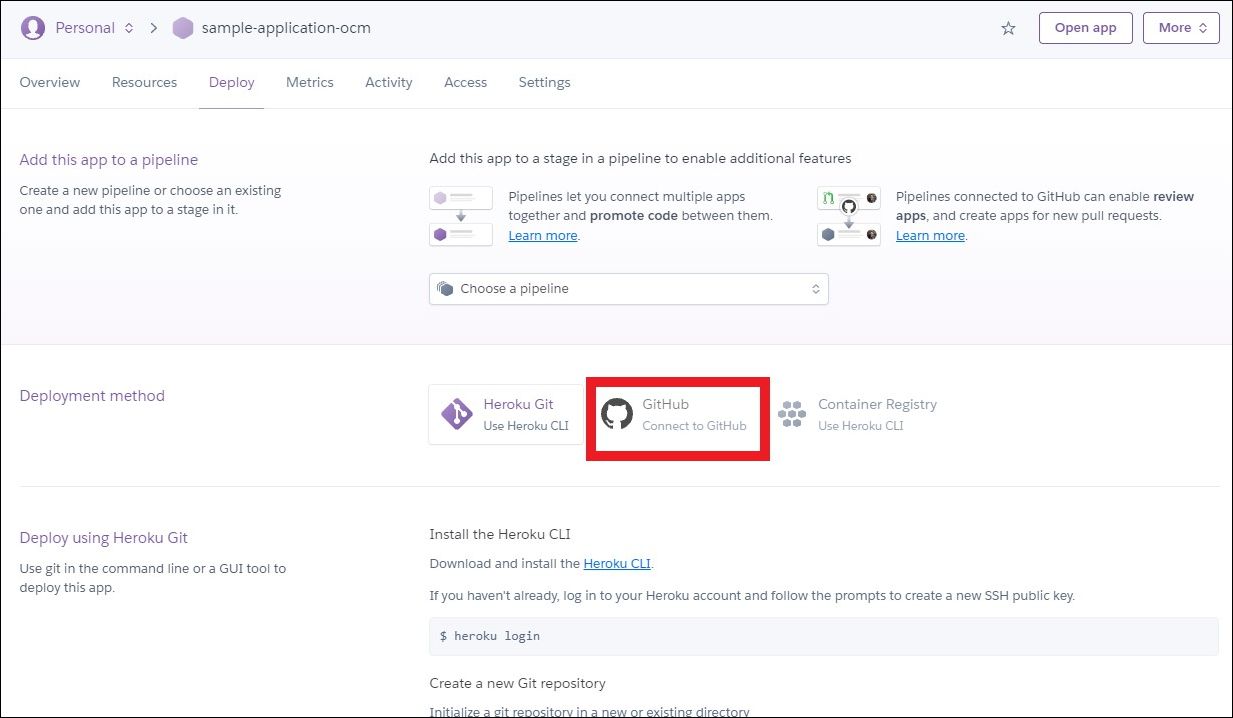Image resolution: width=1233 pixels, height=718 pixels.
Task: Select the Container Registry deployment method icon
Action: pyautogui.click(x=791, y=413)
